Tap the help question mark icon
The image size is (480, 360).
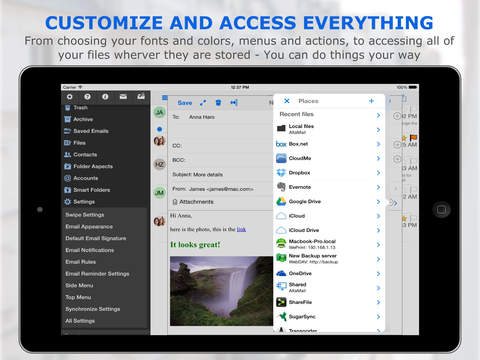[x=87, y=97]
